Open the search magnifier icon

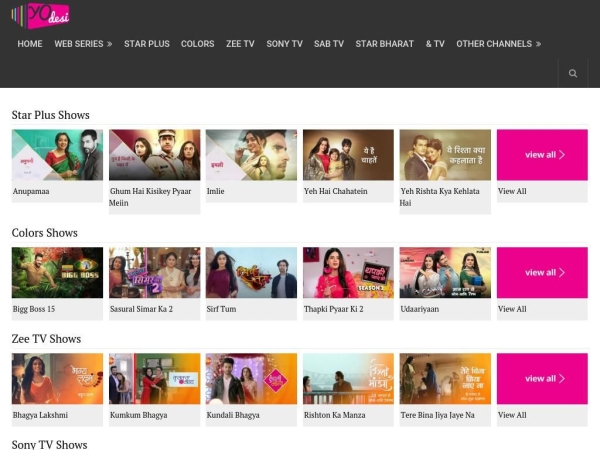(x=573, y=73)
